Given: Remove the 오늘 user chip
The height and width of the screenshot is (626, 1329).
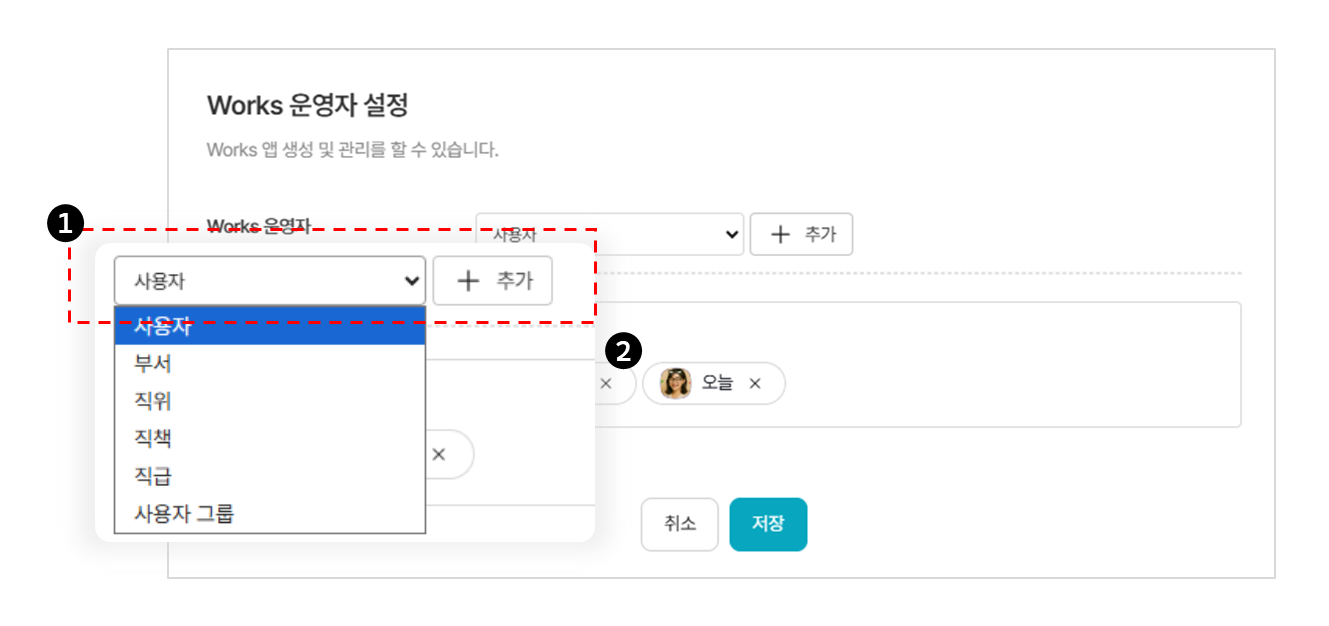Looking at the screenshot, I should click(755, 383).
